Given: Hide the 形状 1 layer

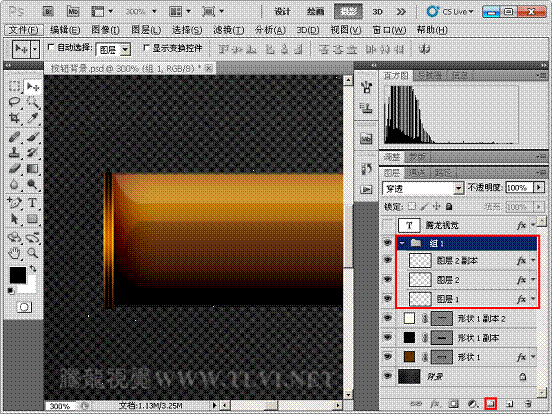Looking at the screenshot, I should [x=388, y=357].
